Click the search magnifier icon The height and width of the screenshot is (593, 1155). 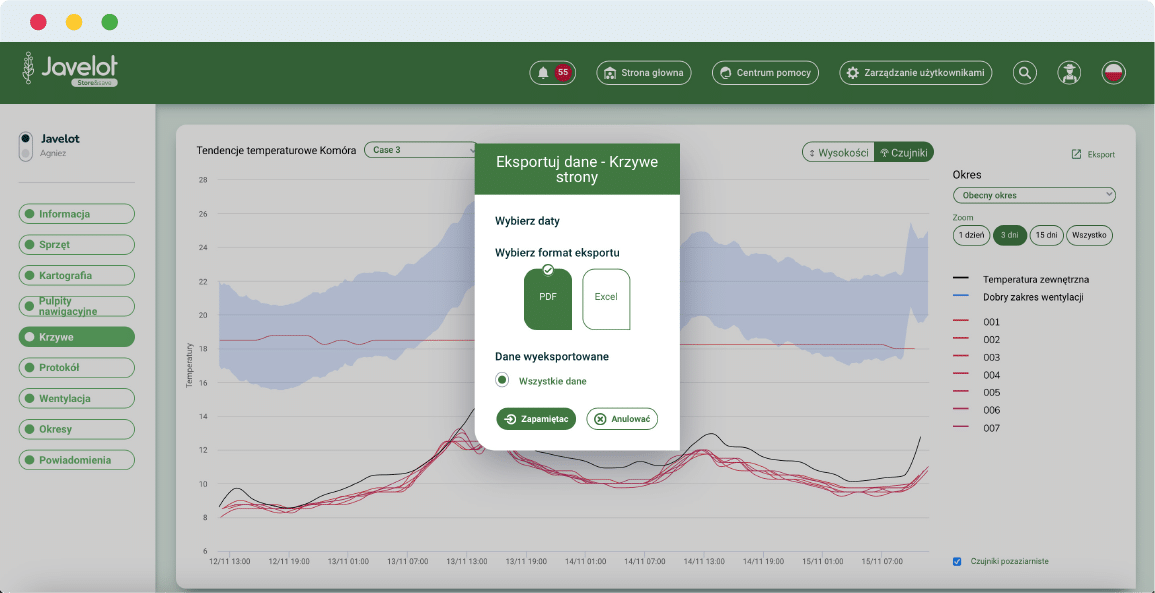[1025, 73]
